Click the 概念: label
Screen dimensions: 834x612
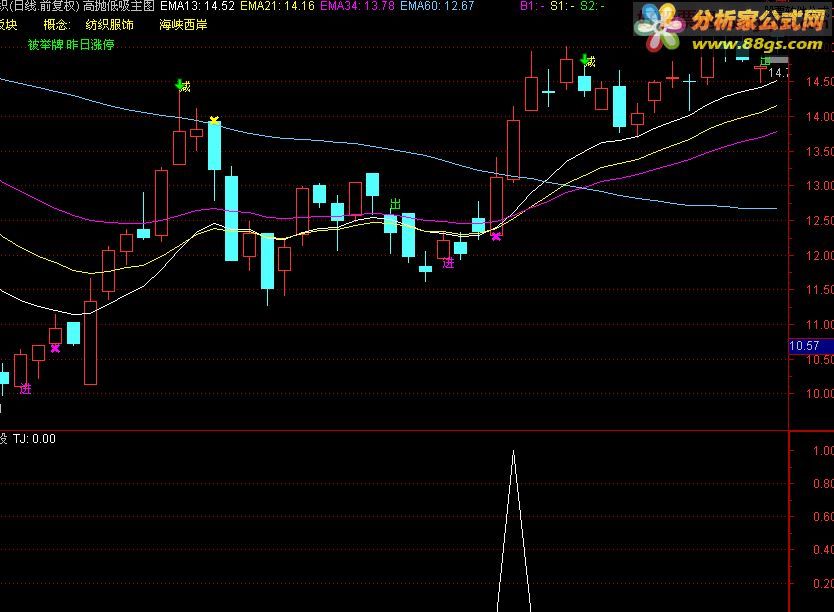[57, 24]
